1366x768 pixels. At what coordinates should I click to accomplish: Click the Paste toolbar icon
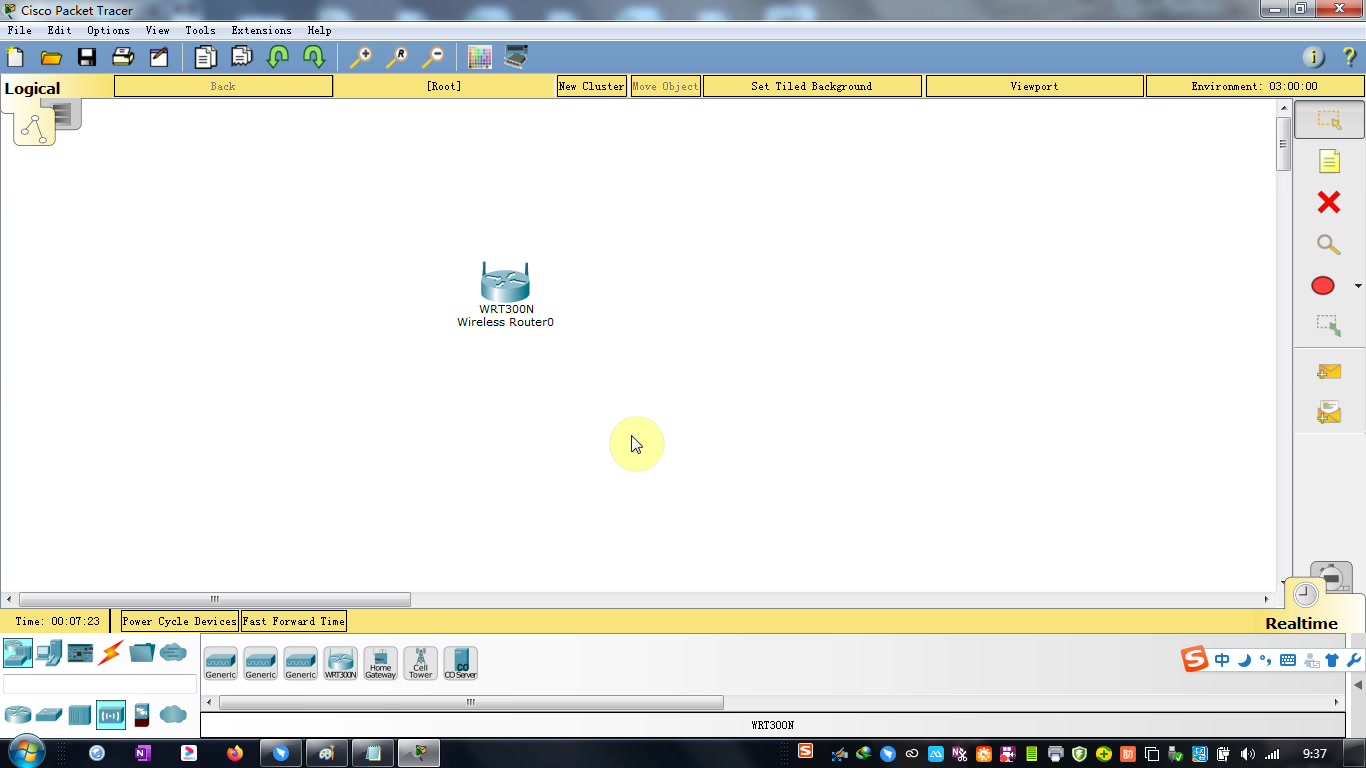pyautogui.click(x=241, y=57)
